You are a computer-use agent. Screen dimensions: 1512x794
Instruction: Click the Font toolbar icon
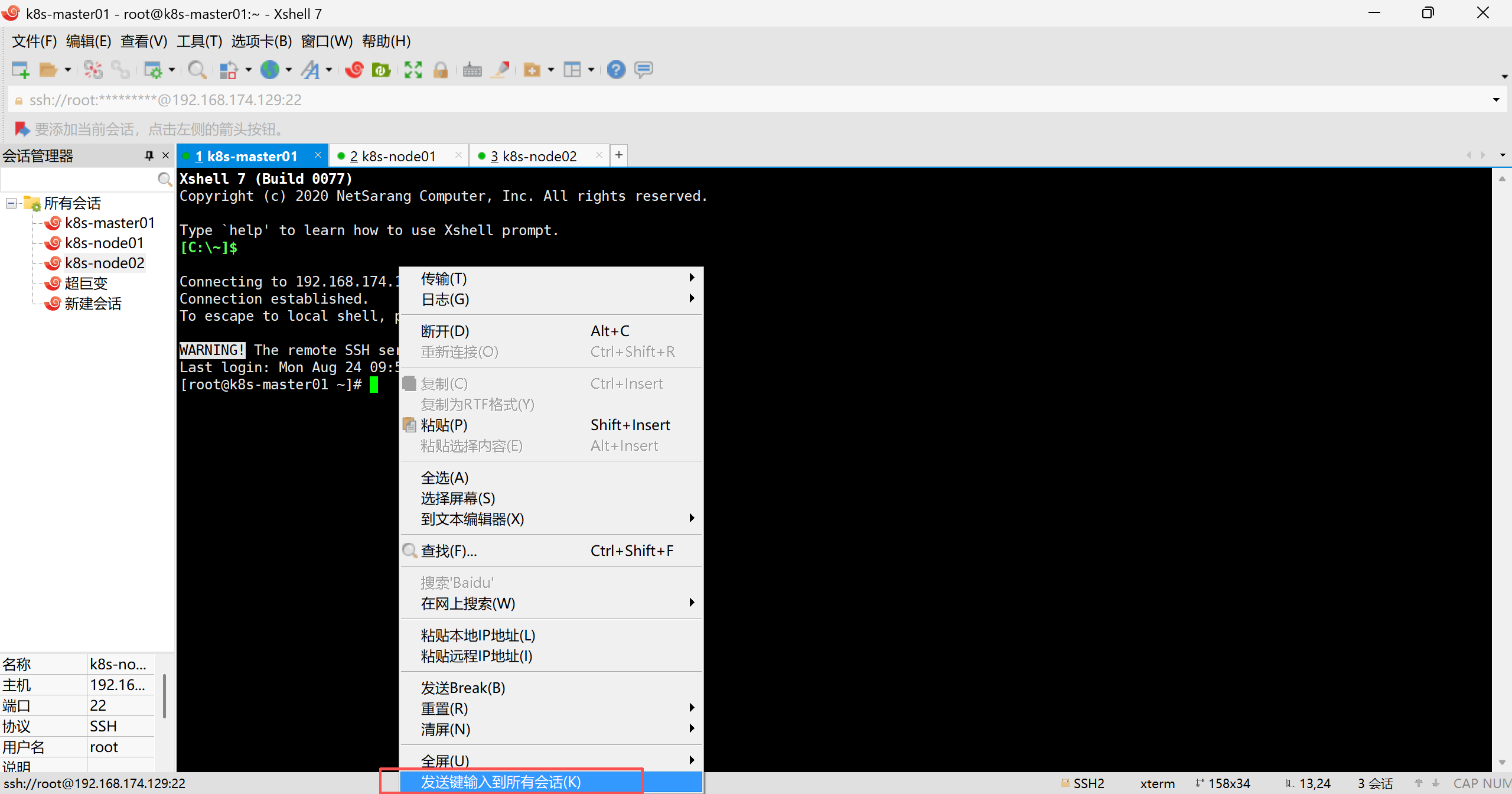coord(310,70)
